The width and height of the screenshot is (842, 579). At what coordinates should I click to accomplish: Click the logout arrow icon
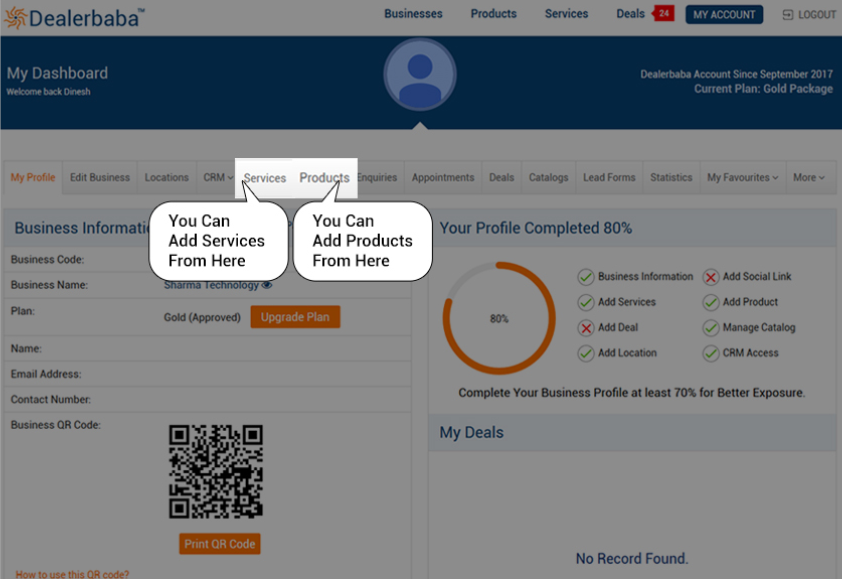788,15
